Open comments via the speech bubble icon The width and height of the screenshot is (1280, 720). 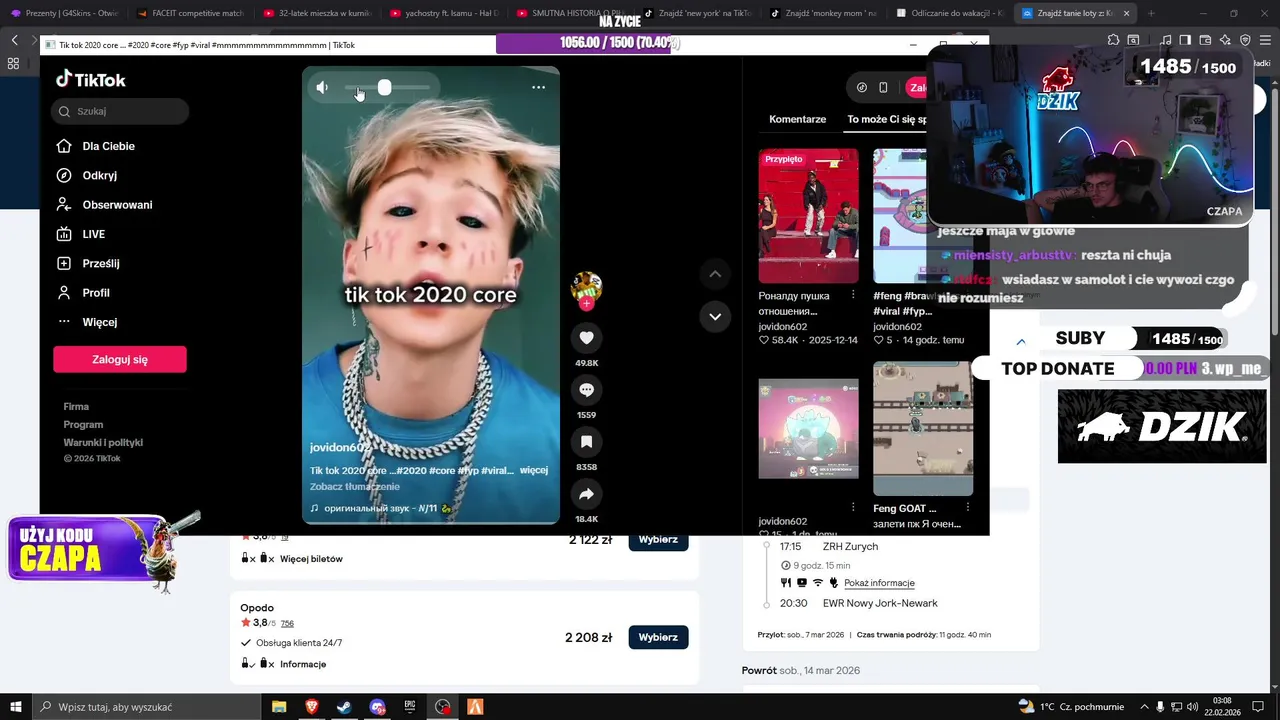[587, 390]
